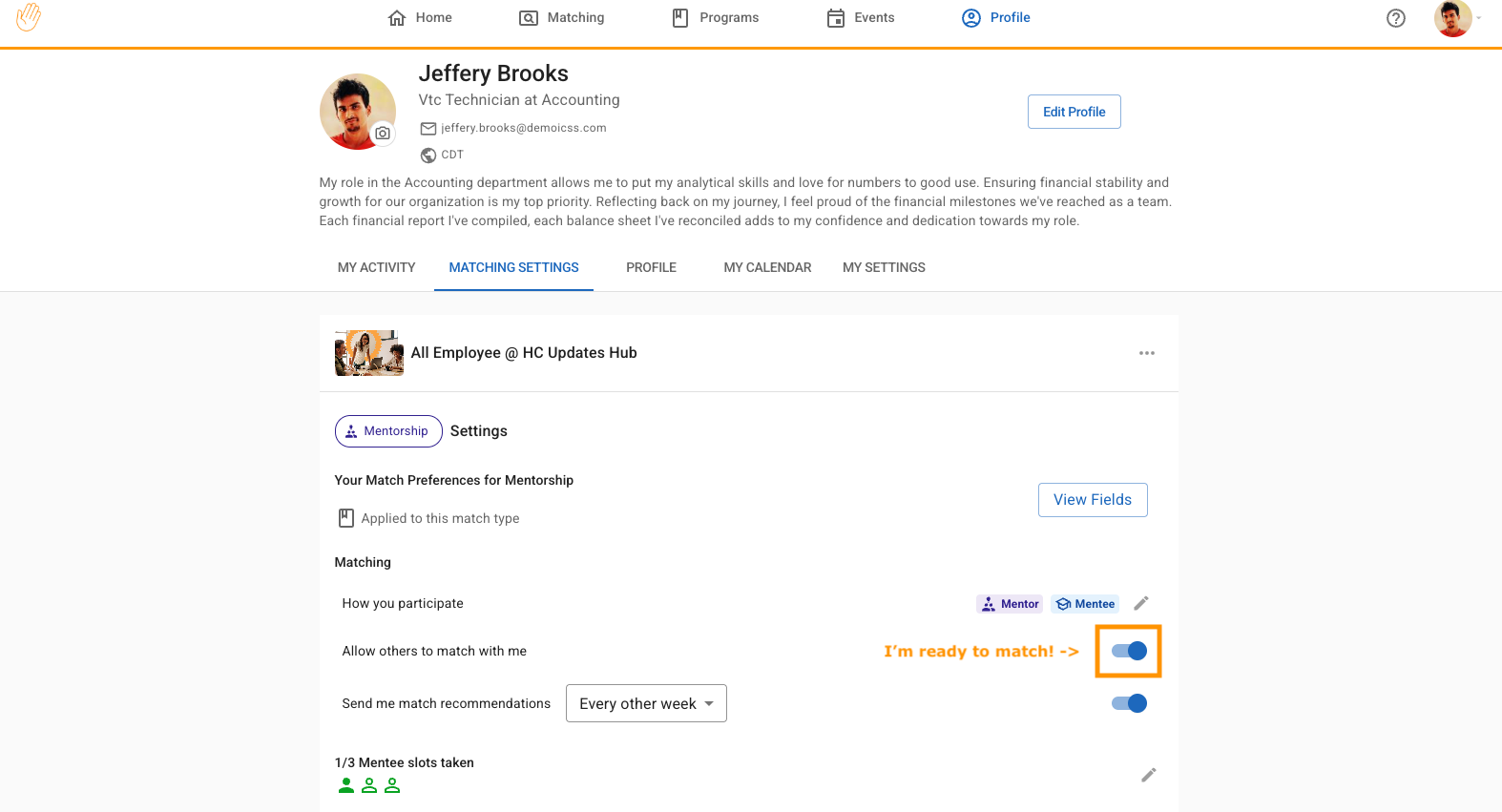Viewport: 1502px width, 812px height.
Task: Click camera icon on profile photo
Action: tap(383, 134)
